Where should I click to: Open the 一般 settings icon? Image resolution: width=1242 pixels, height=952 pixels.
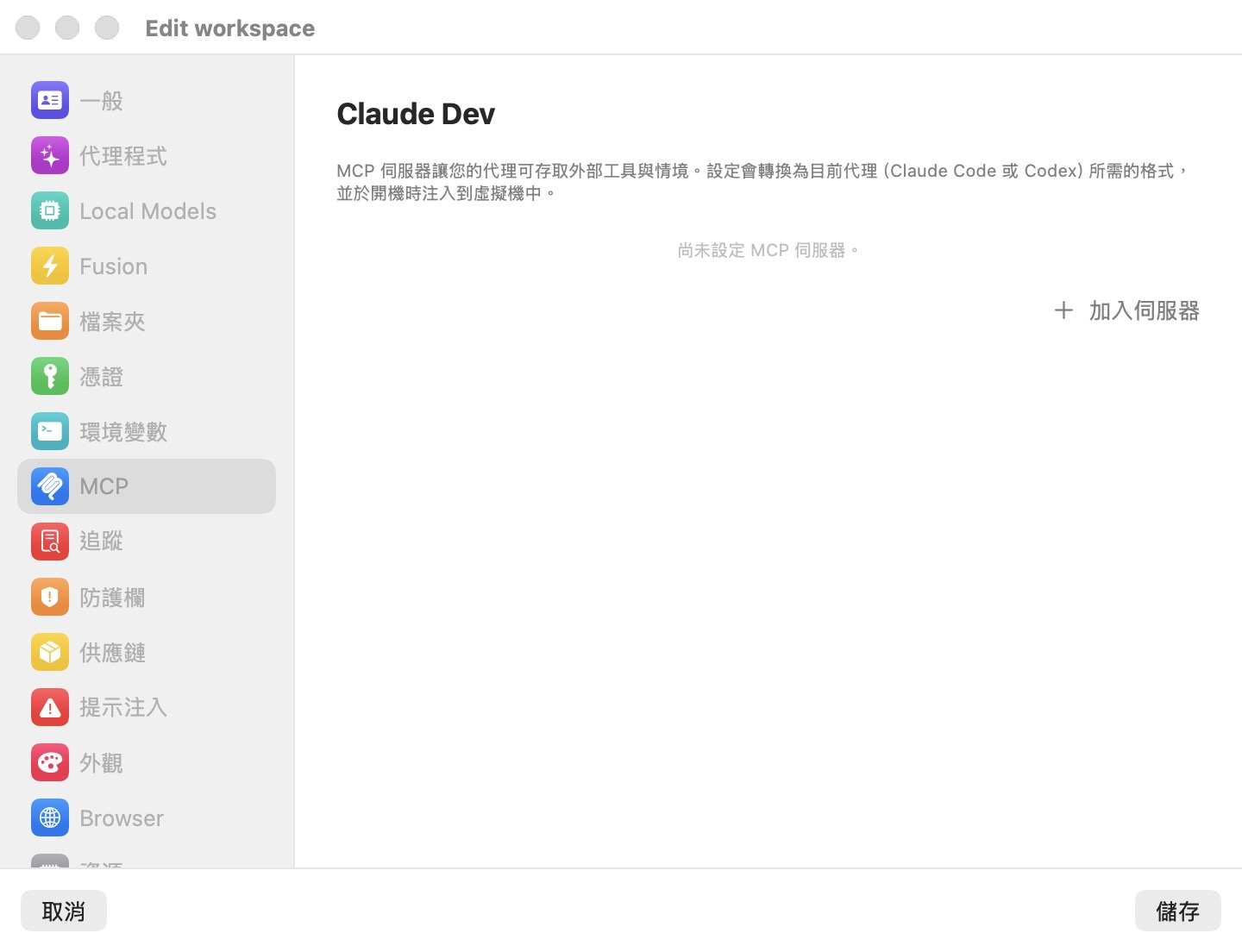[x=50, y=100]
